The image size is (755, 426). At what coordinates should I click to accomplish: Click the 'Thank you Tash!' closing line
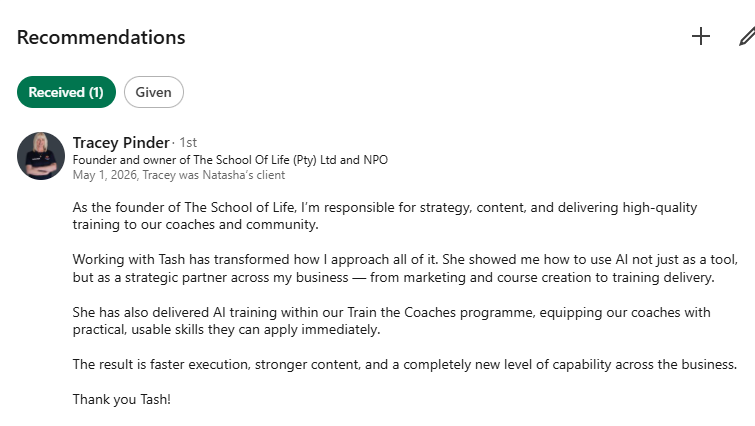122,400
